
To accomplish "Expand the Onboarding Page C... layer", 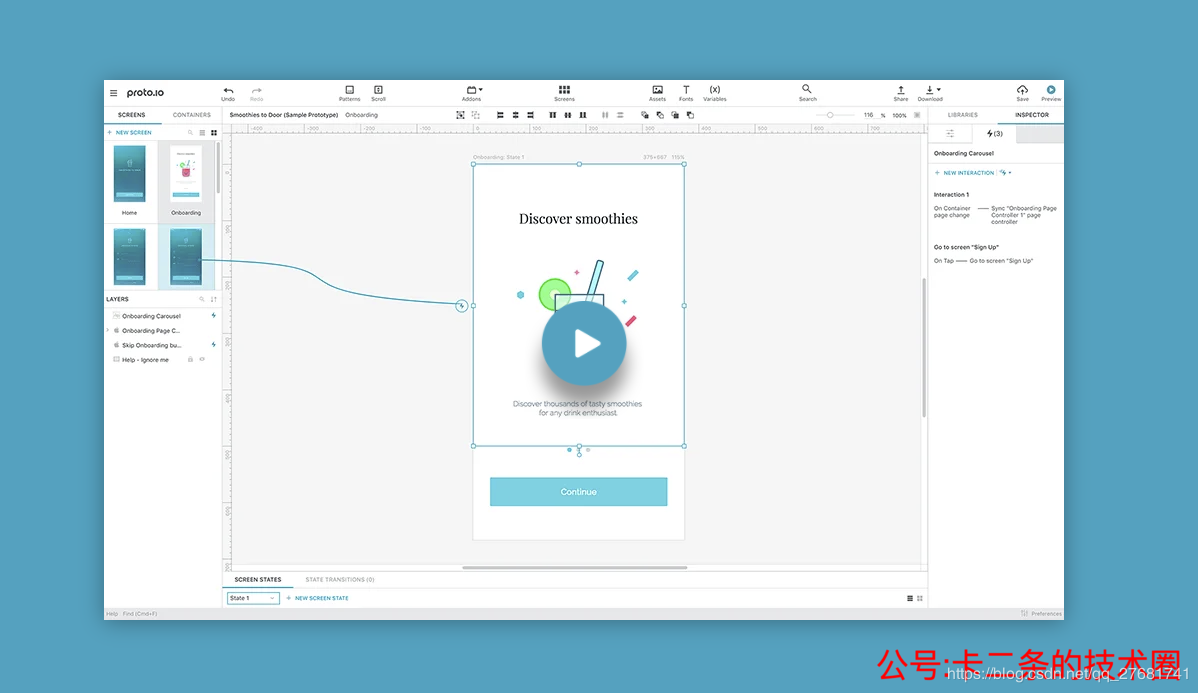I will coord(108,331).
